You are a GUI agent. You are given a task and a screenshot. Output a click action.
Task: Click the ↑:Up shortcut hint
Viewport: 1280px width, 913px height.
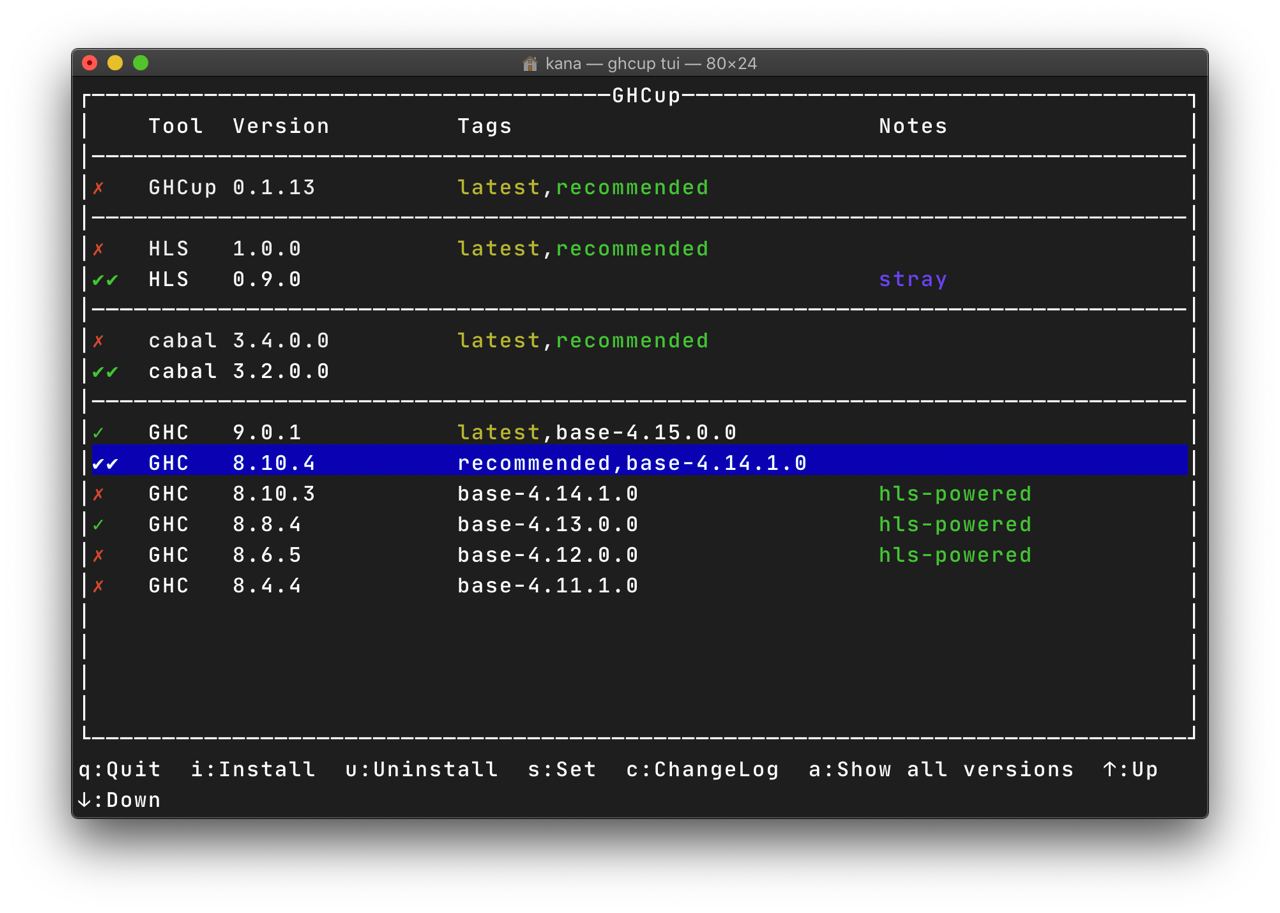coord(1130,769)
